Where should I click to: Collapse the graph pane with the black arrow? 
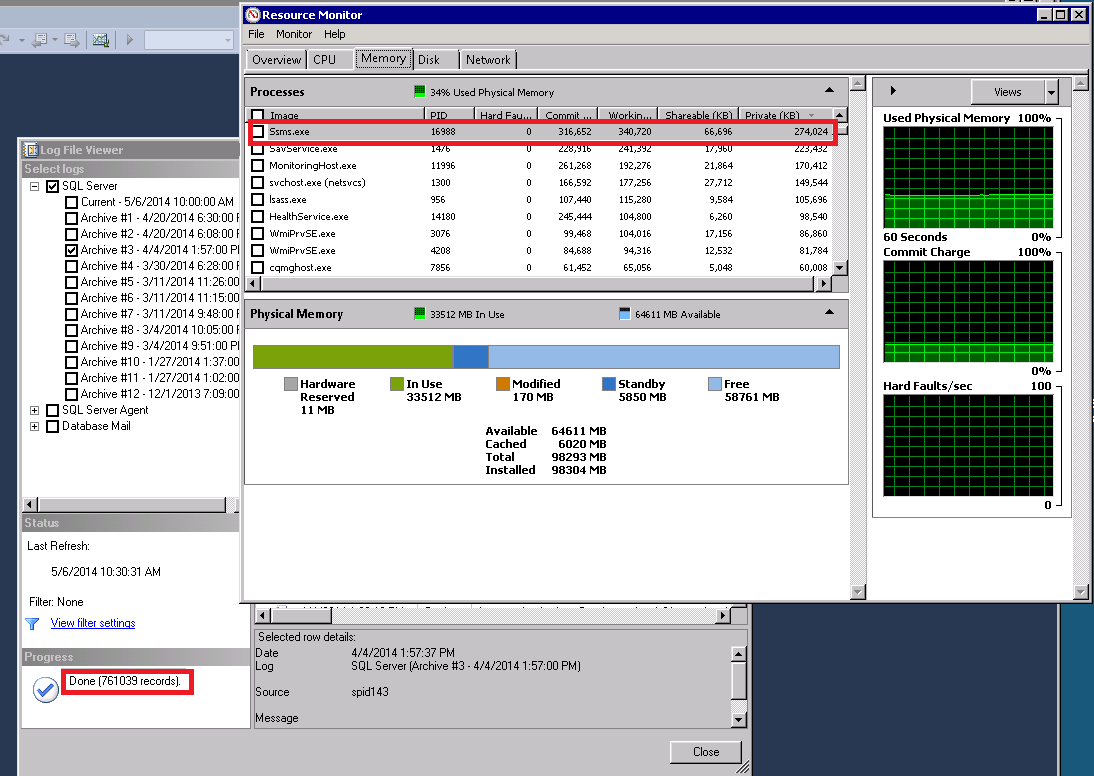click(x=892, y=91)
